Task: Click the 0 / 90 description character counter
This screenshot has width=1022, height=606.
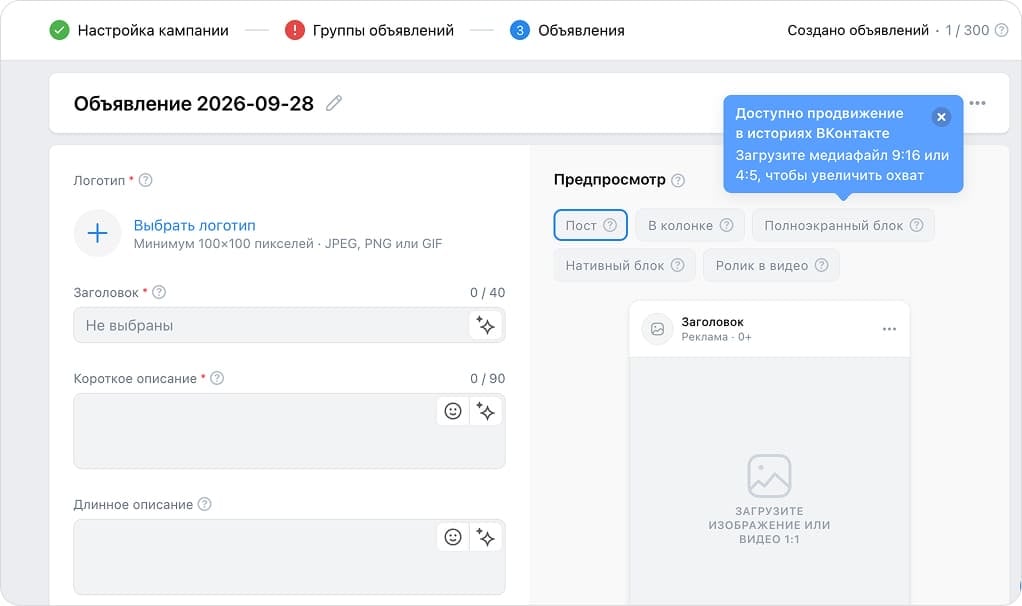Action: click(x=488, y=379)
